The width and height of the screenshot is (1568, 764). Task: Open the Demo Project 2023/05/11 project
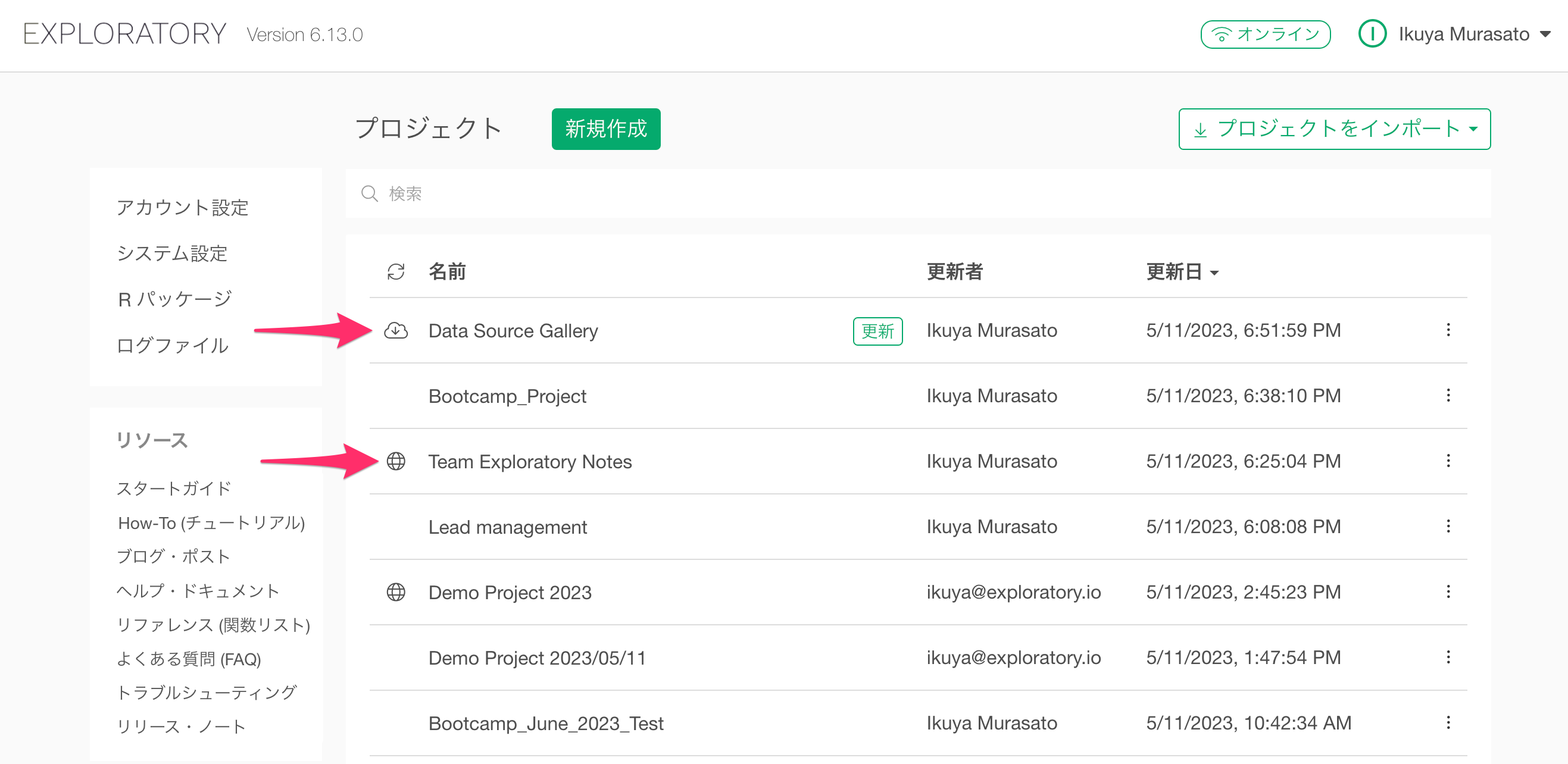pyautogui.click(x=536, y=657)
